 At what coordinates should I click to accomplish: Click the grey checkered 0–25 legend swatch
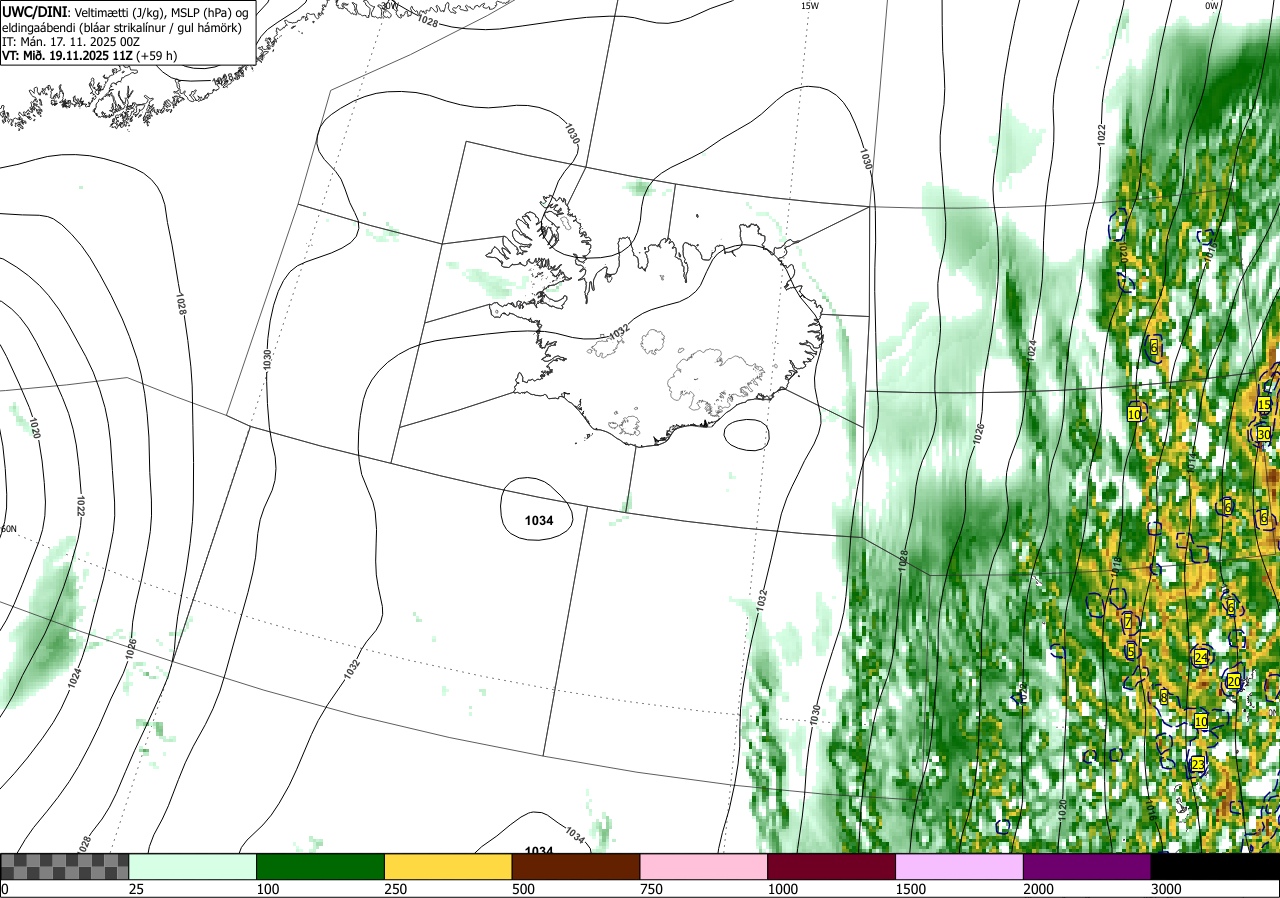click(65, 866)
